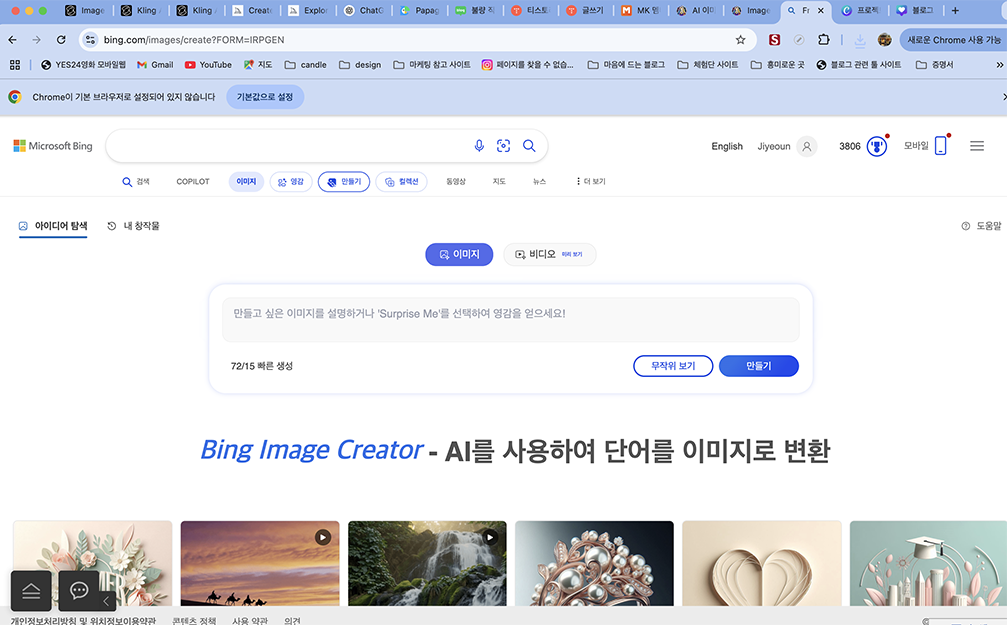The image size is (1007, 625).
Task: Reload the page
Action: (61, 40)
